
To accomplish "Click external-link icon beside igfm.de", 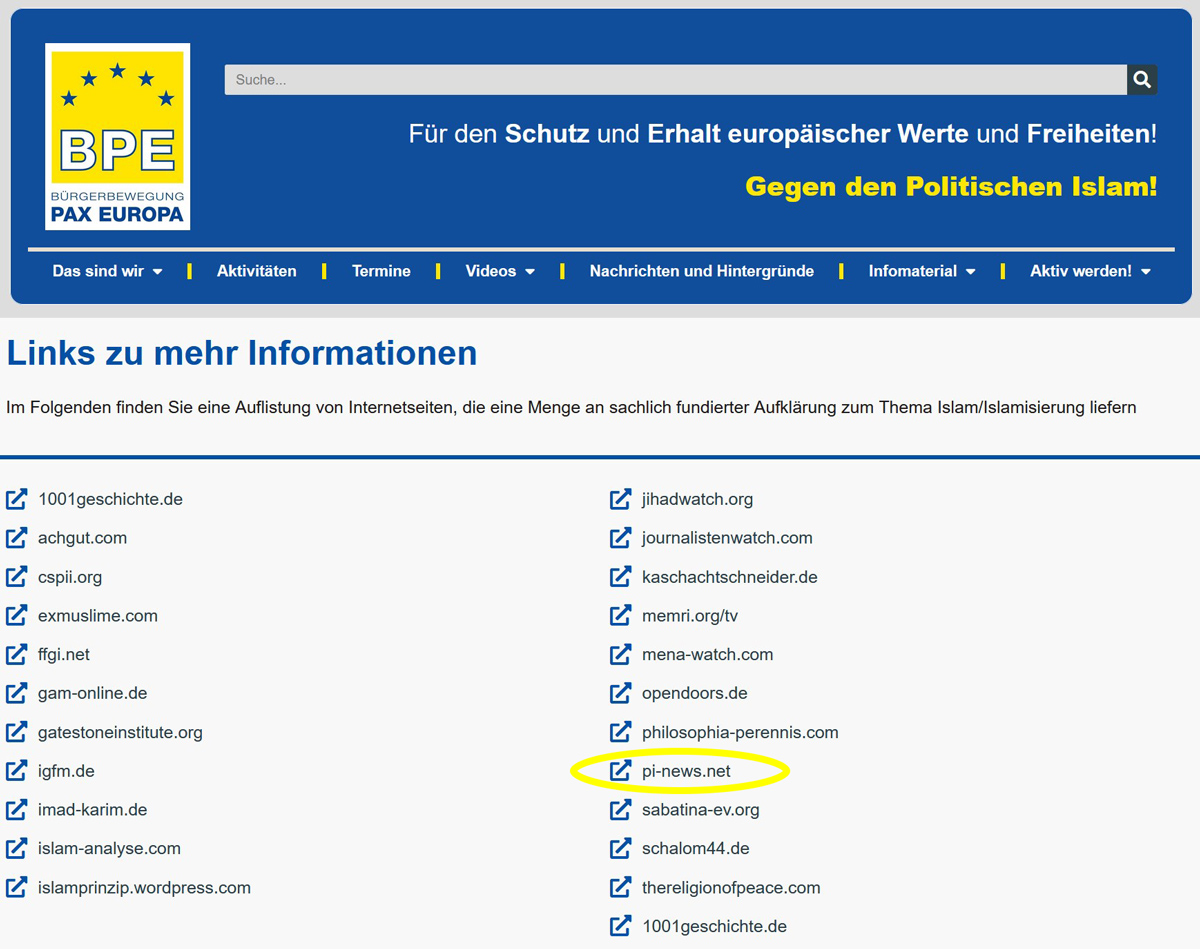I will point(17,771).
